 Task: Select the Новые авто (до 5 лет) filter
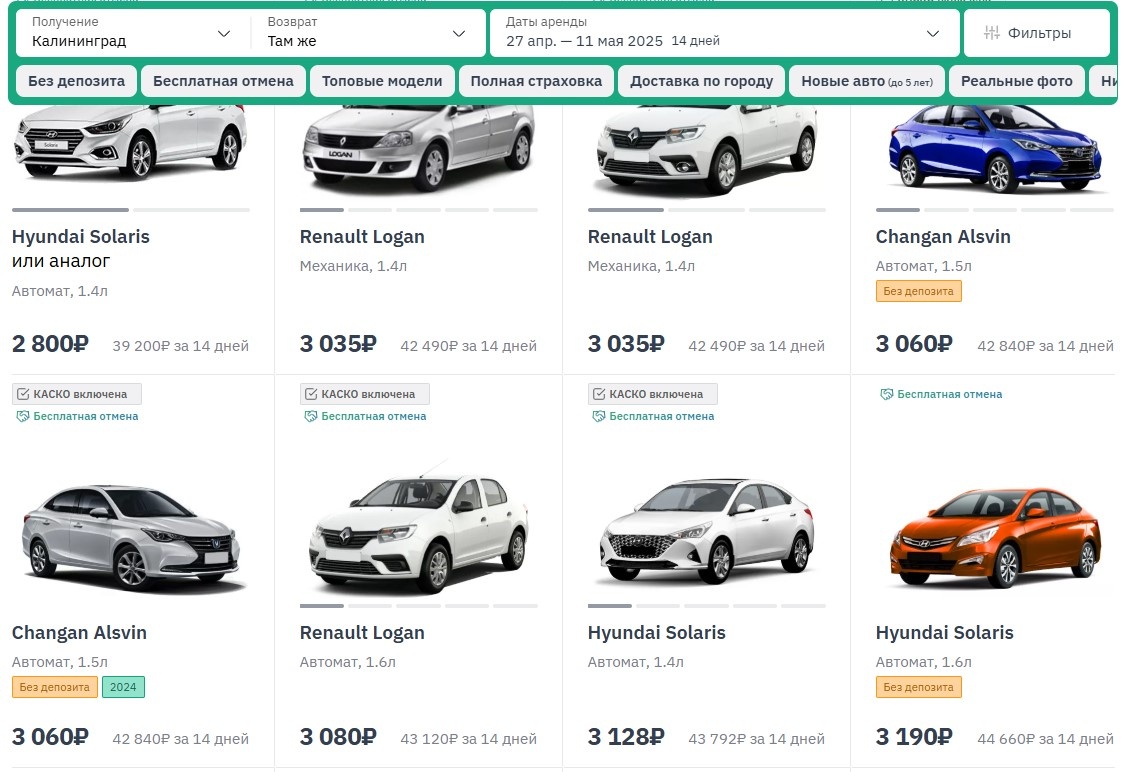[866, 81]
